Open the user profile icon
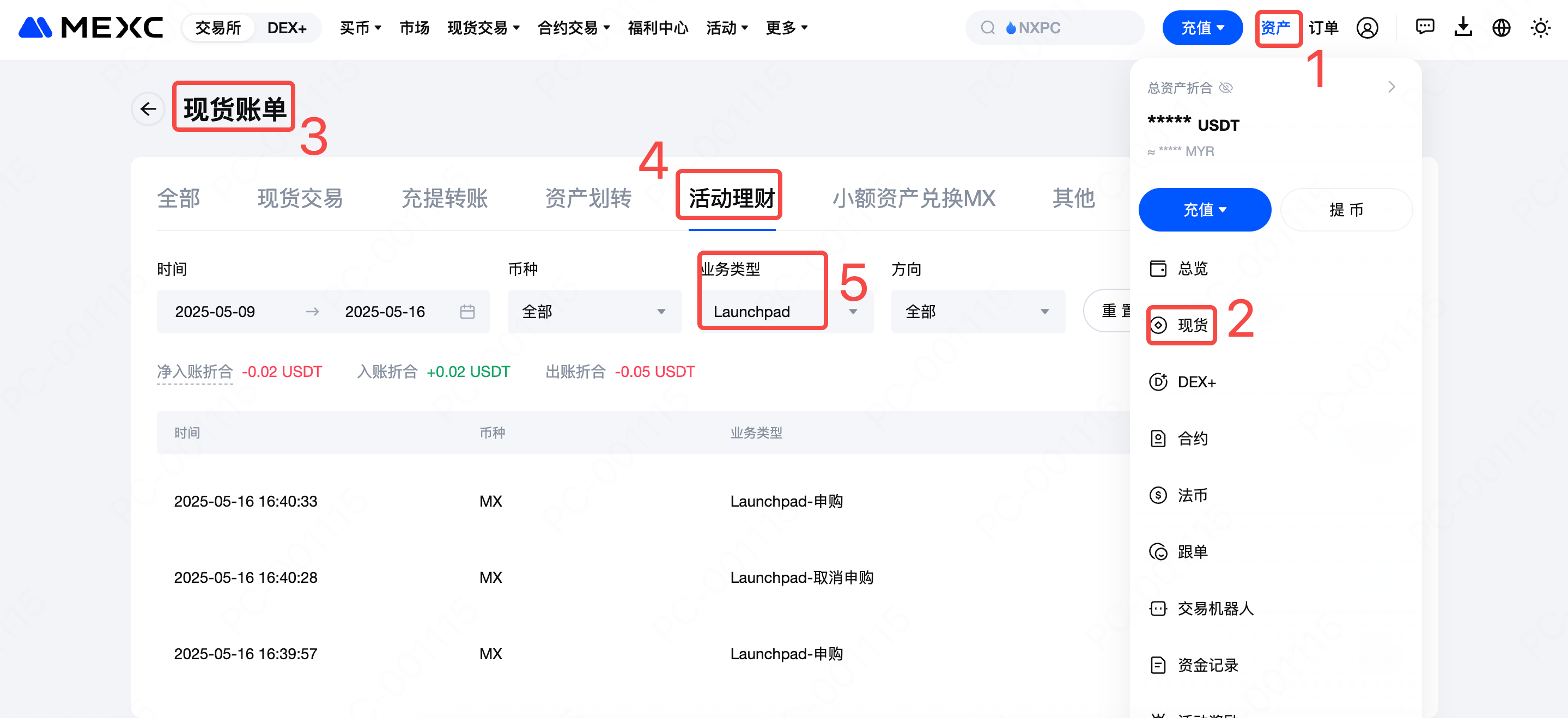The image size is (1568, 718). click(x=1367, y=28)
